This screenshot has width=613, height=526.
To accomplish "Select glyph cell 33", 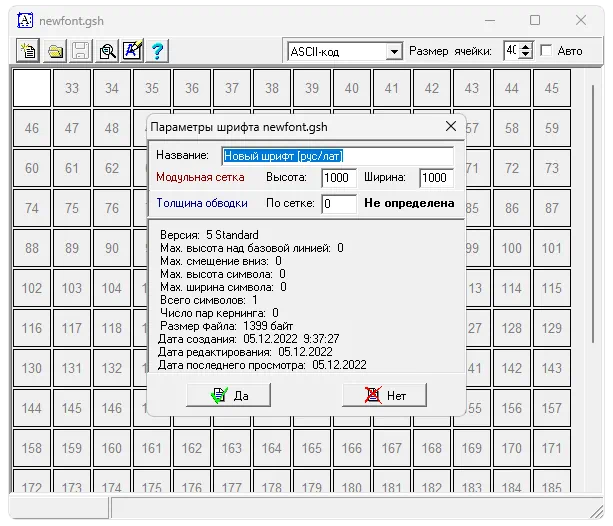I will click(72, 88).
